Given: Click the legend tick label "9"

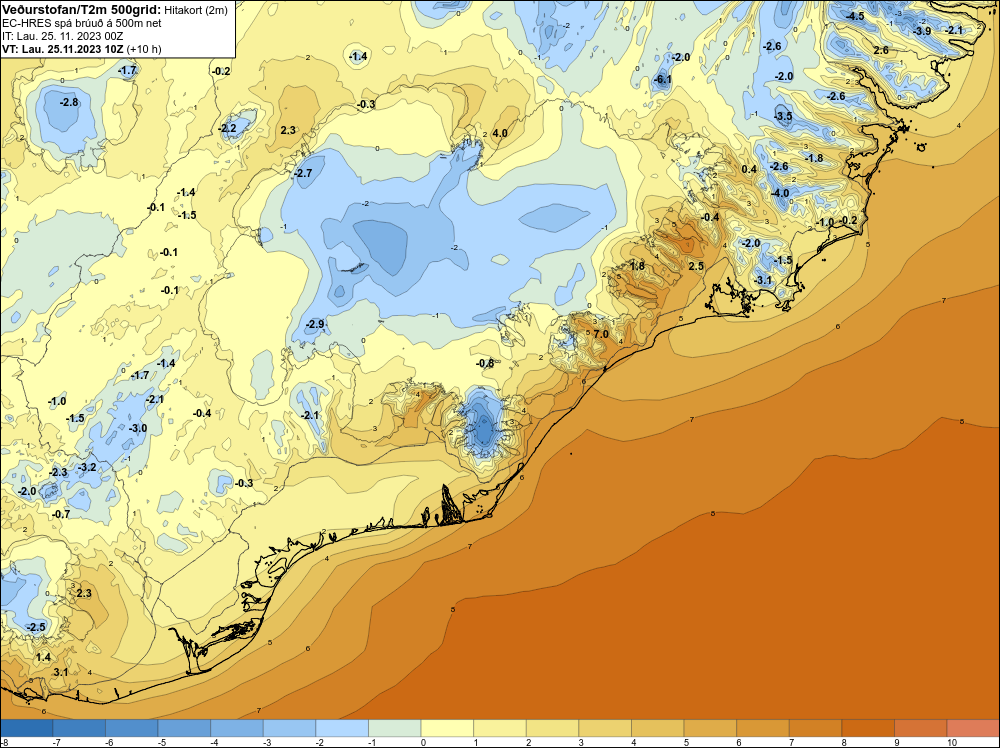Looking at the screenshot, I should pyautogui.click(x=897, y=742).
